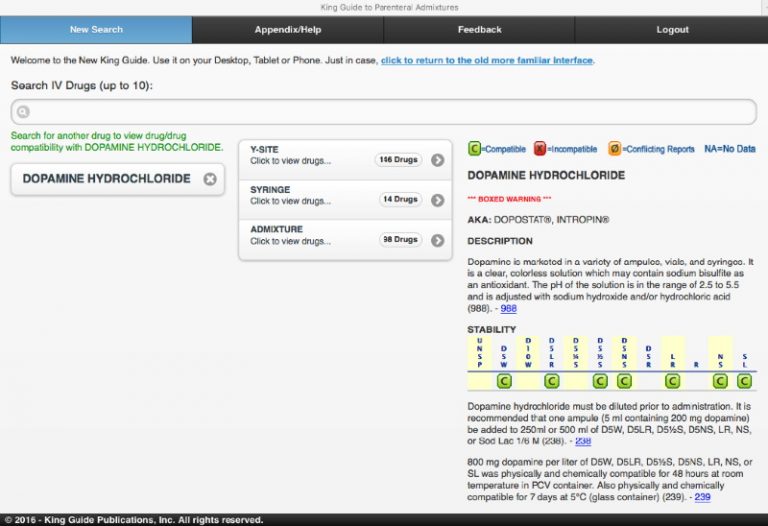The image size is (768, 526).
Task: Click the UNSP column header
Action: 480,353
